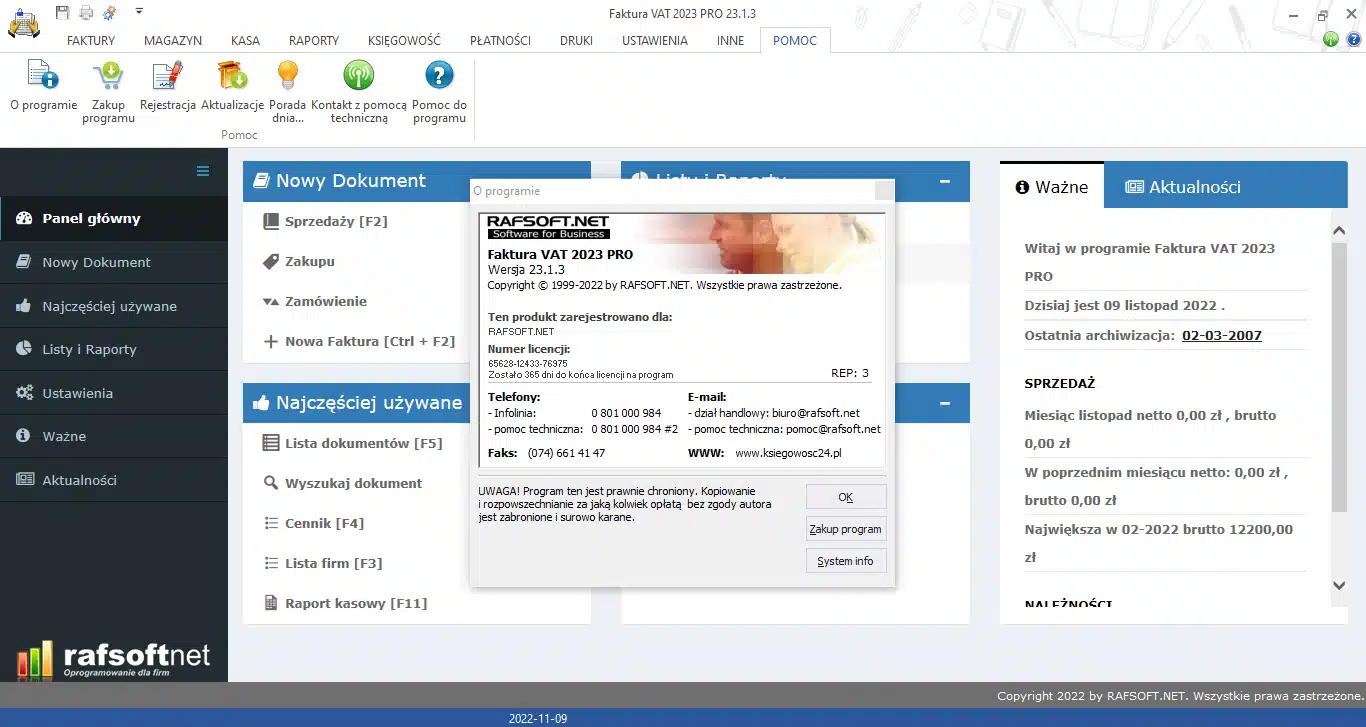Open the Rejestracja ribbon icon
The width and height of the screenshot is (1366, 727).
(x=167, y=76)
